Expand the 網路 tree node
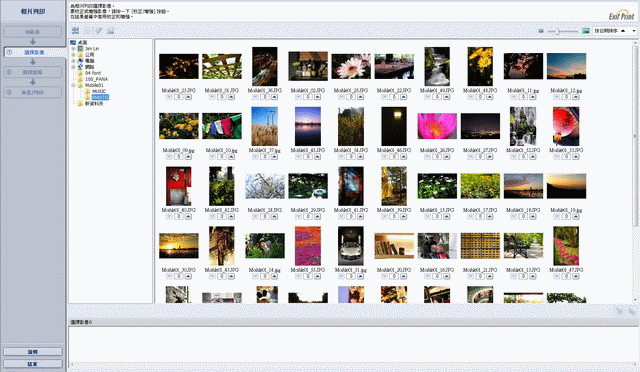 [73, 67]
